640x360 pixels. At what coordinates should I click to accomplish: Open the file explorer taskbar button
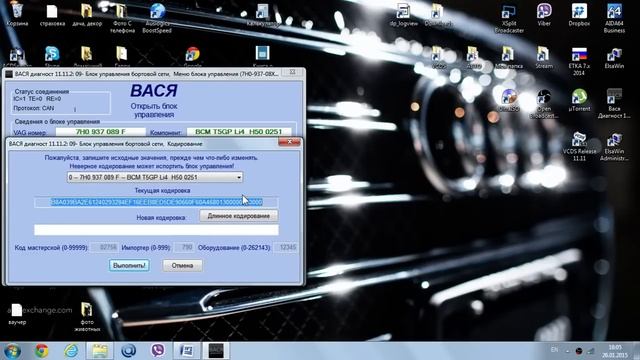[100, 351]
